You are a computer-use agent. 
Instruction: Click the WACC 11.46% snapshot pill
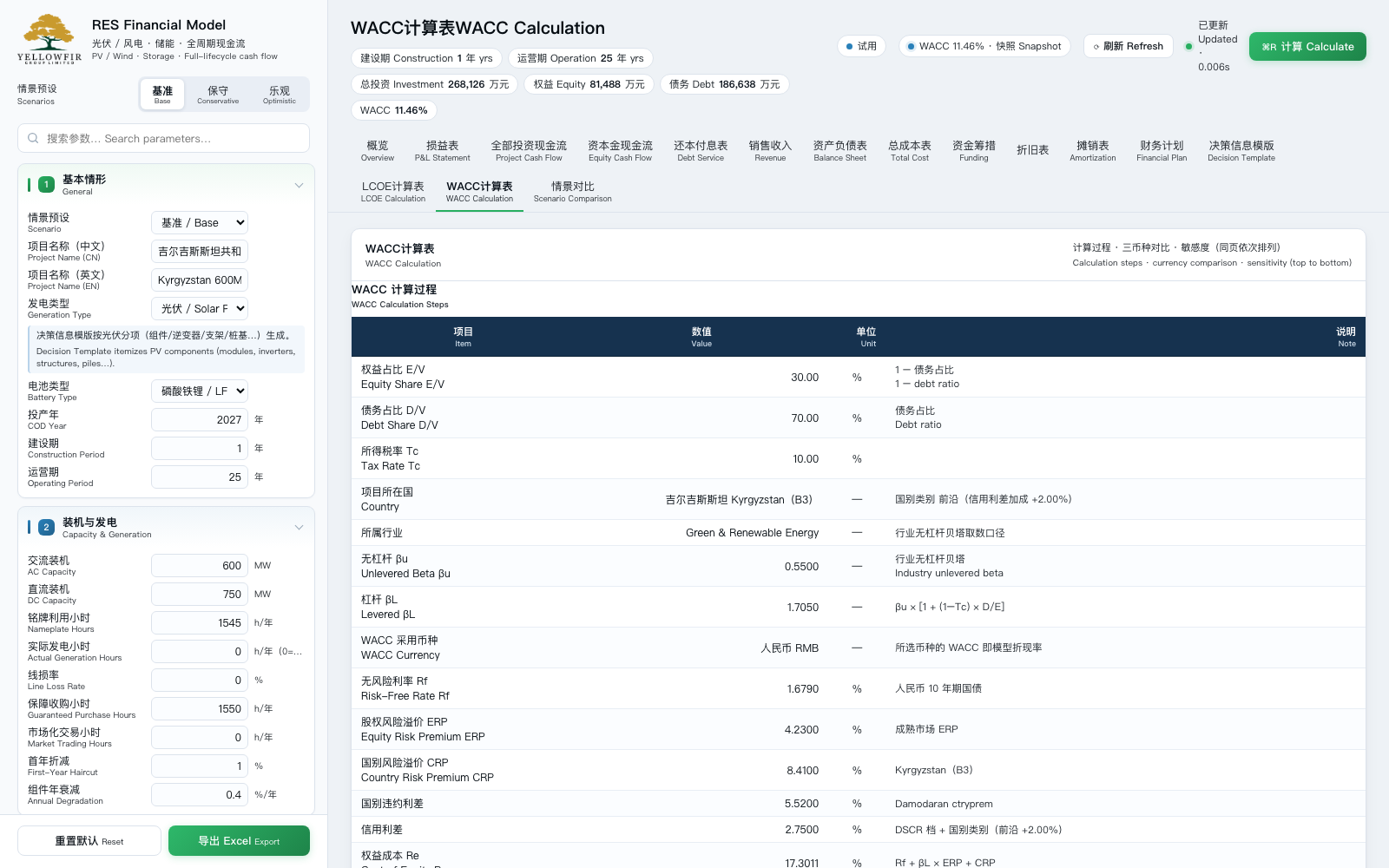tap(984, 46)
